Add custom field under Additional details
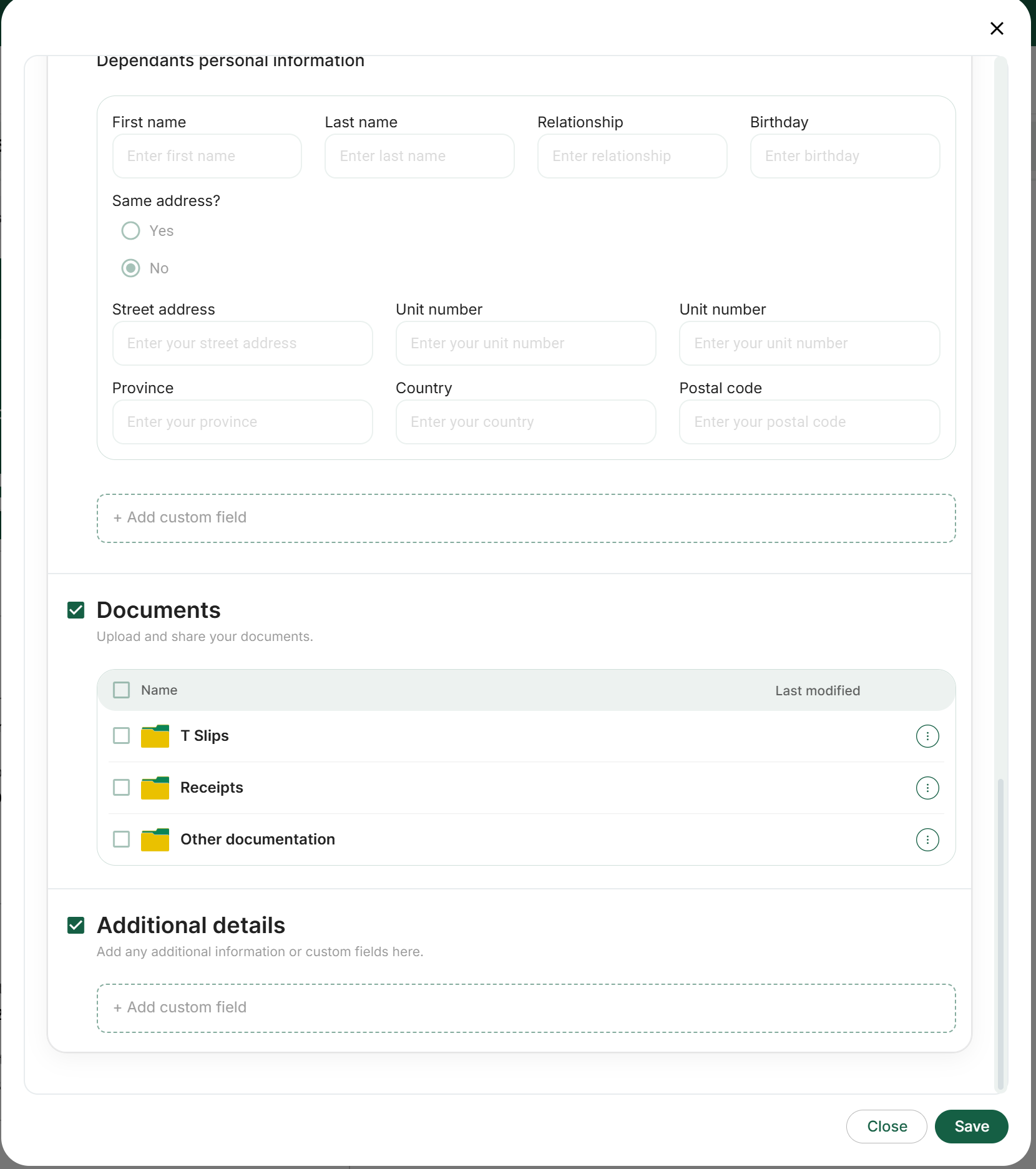The image size is (1036, 1169). pos(525,1008)
